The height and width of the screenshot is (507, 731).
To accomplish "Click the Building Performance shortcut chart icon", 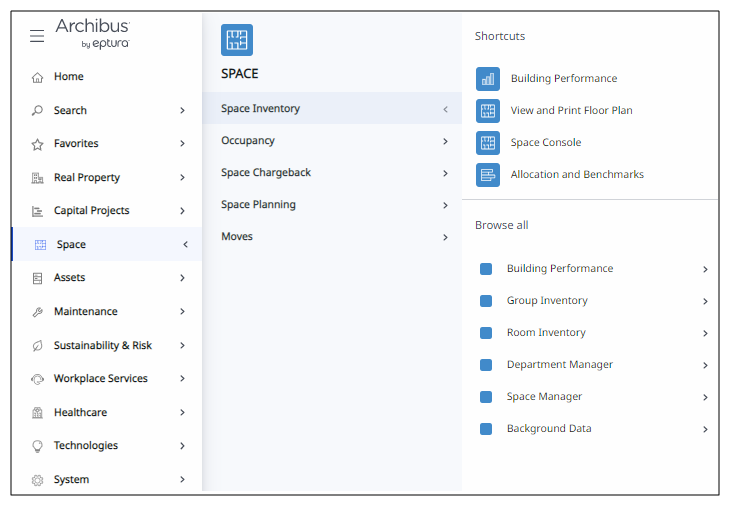I will [x=488, y=79].
